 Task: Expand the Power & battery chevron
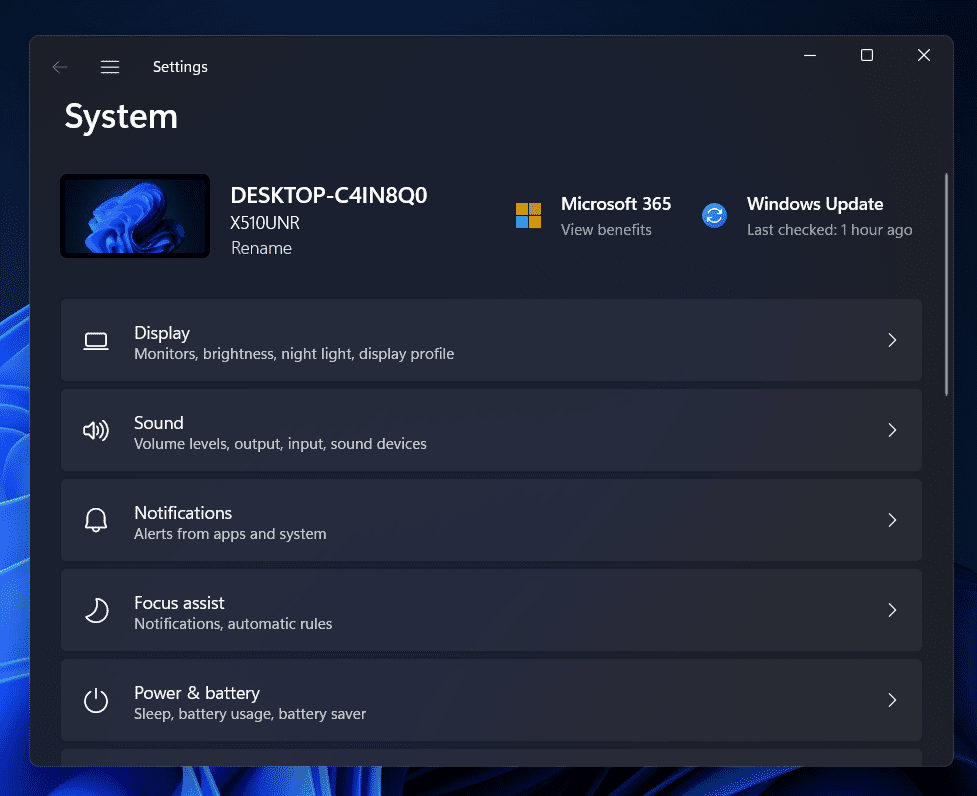pos(892,700)
